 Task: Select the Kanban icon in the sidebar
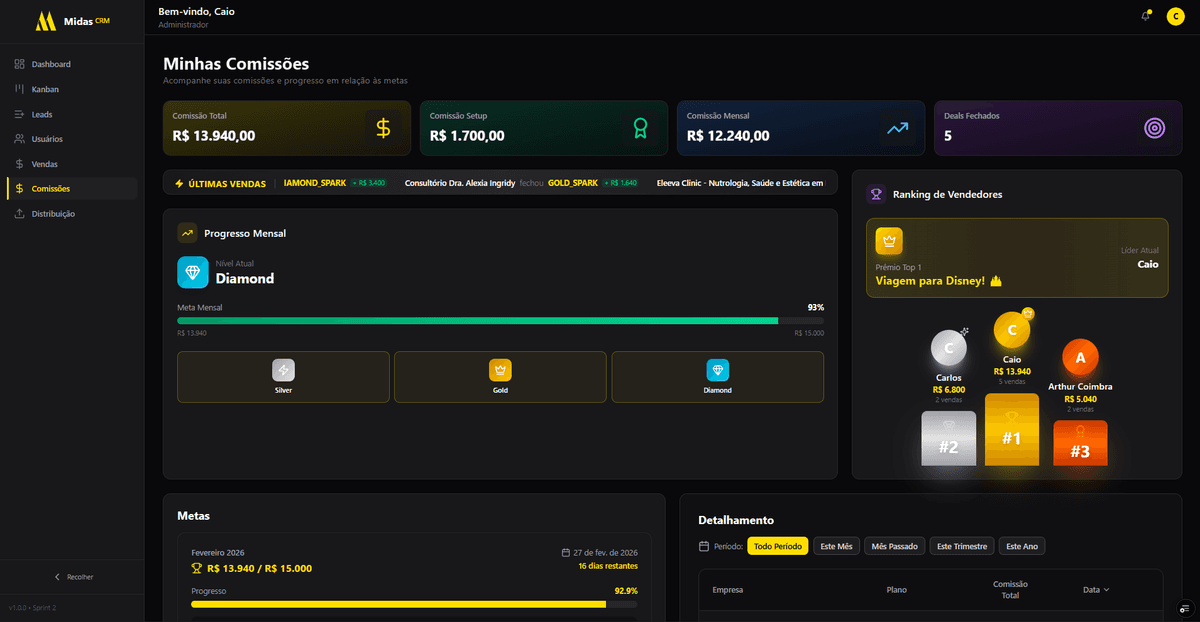click(17, 89)
